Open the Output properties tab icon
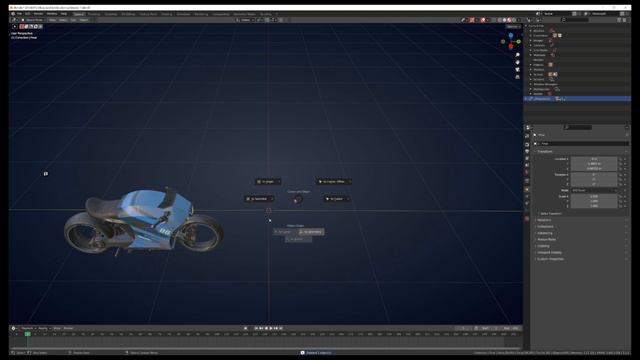This screenshot has height=360, width=640. [x=527, y=151]
